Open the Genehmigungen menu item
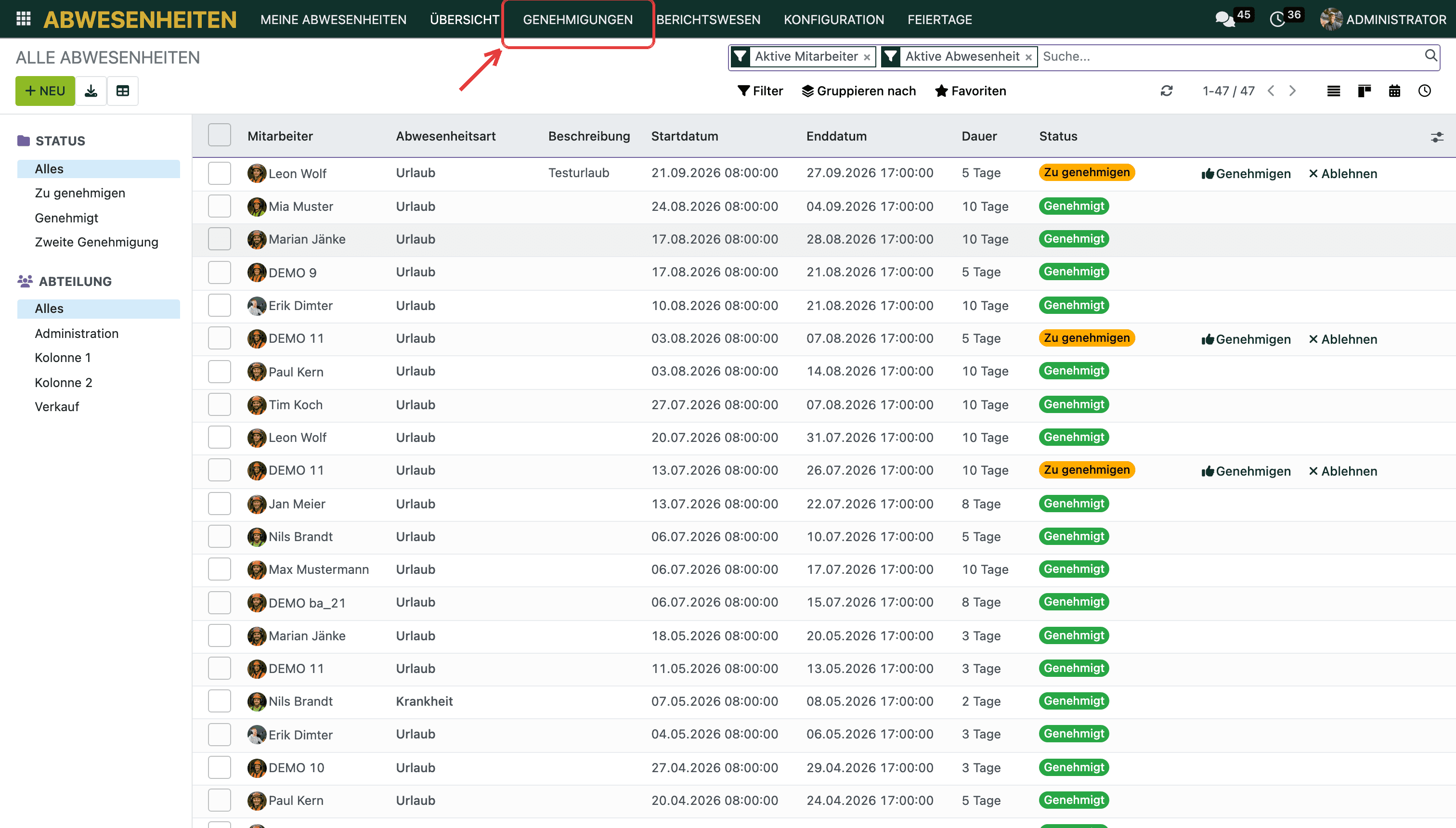1456x828 pixels. (578, 19)
